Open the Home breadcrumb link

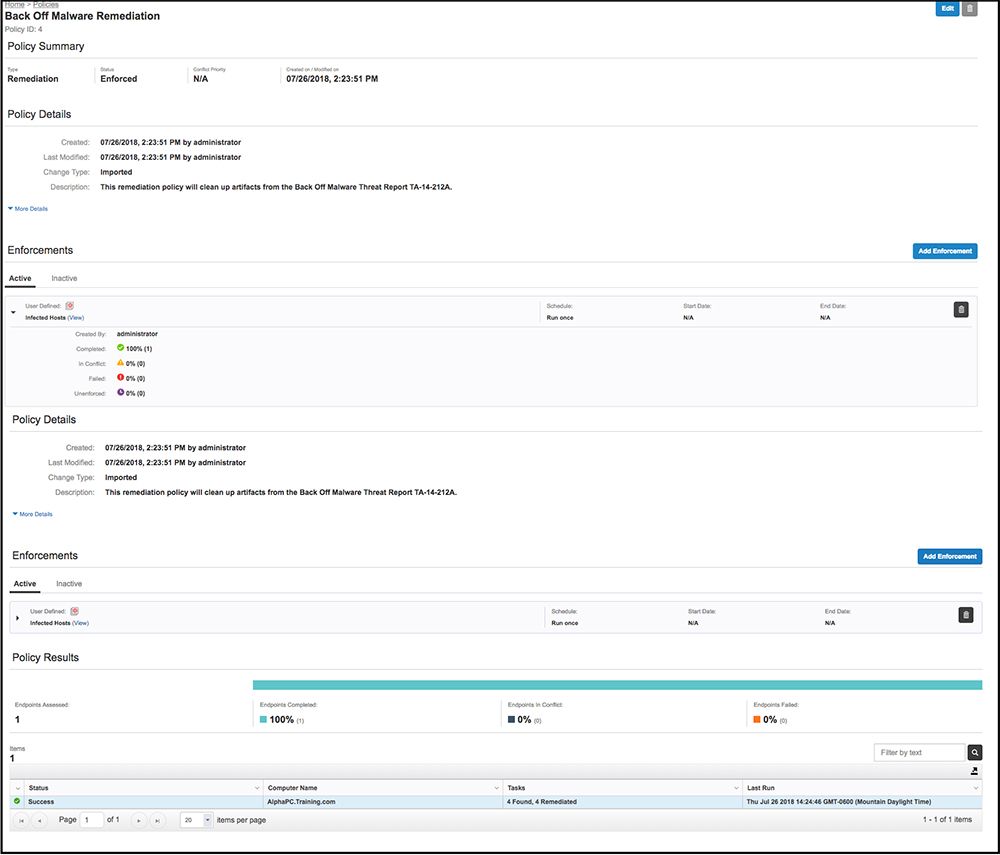click(14, 4)
